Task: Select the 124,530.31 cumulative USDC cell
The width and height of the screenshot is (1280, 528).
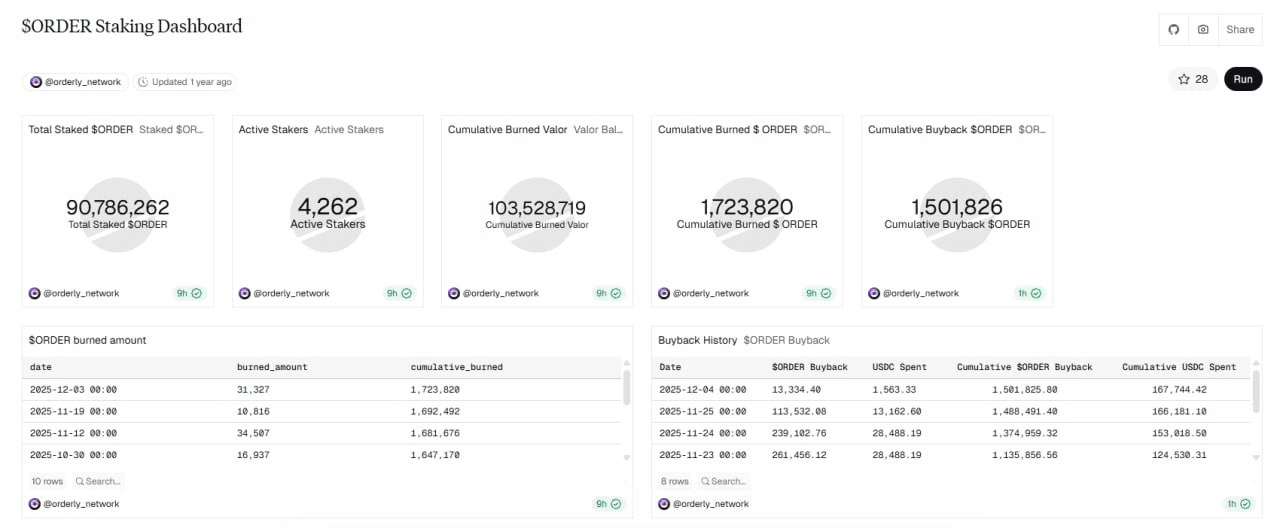Action: tap(1179, 455)
